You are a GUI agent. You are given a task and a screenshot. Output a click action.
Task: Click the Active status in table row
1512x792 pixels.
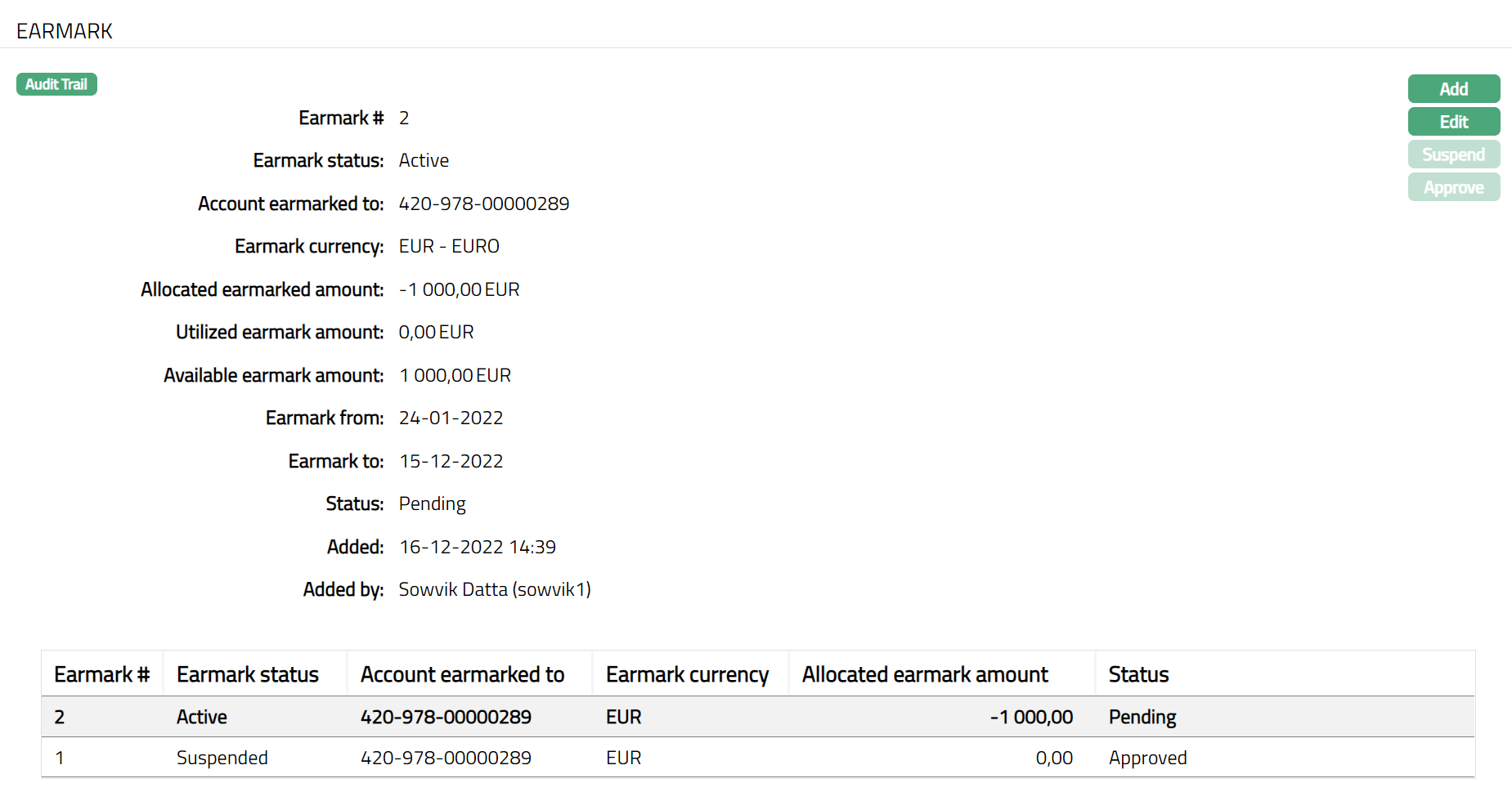tap(202, 717)
